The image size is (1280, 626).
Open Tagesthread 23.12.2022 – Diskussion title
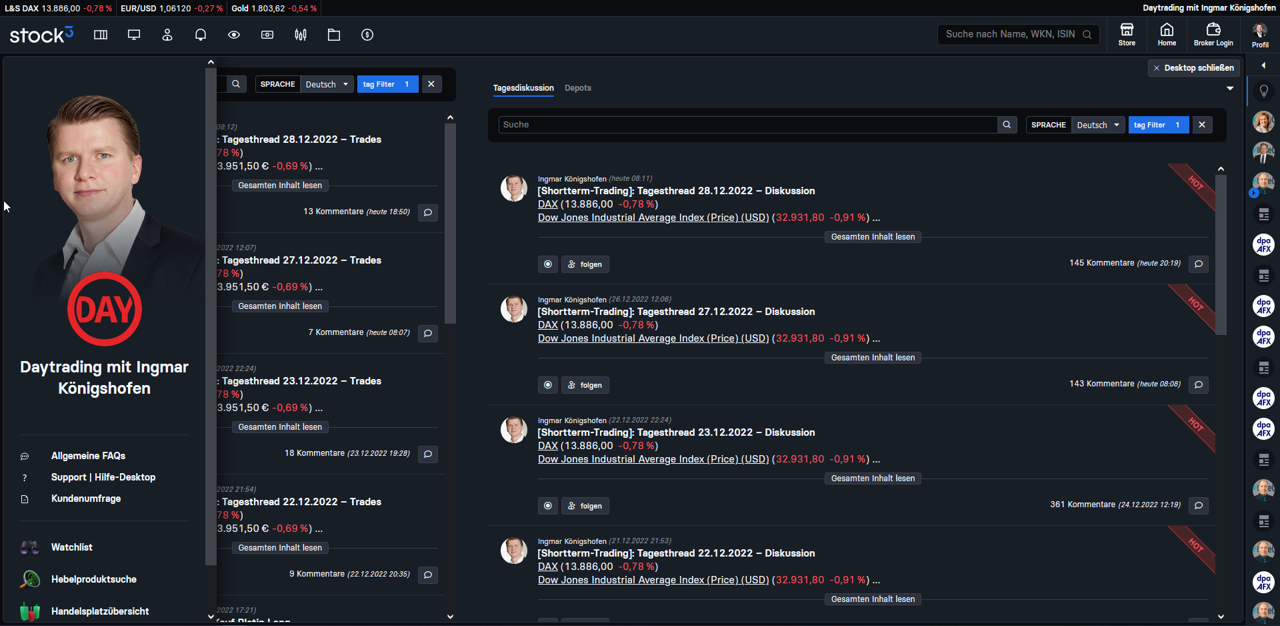tap(676, 432)
